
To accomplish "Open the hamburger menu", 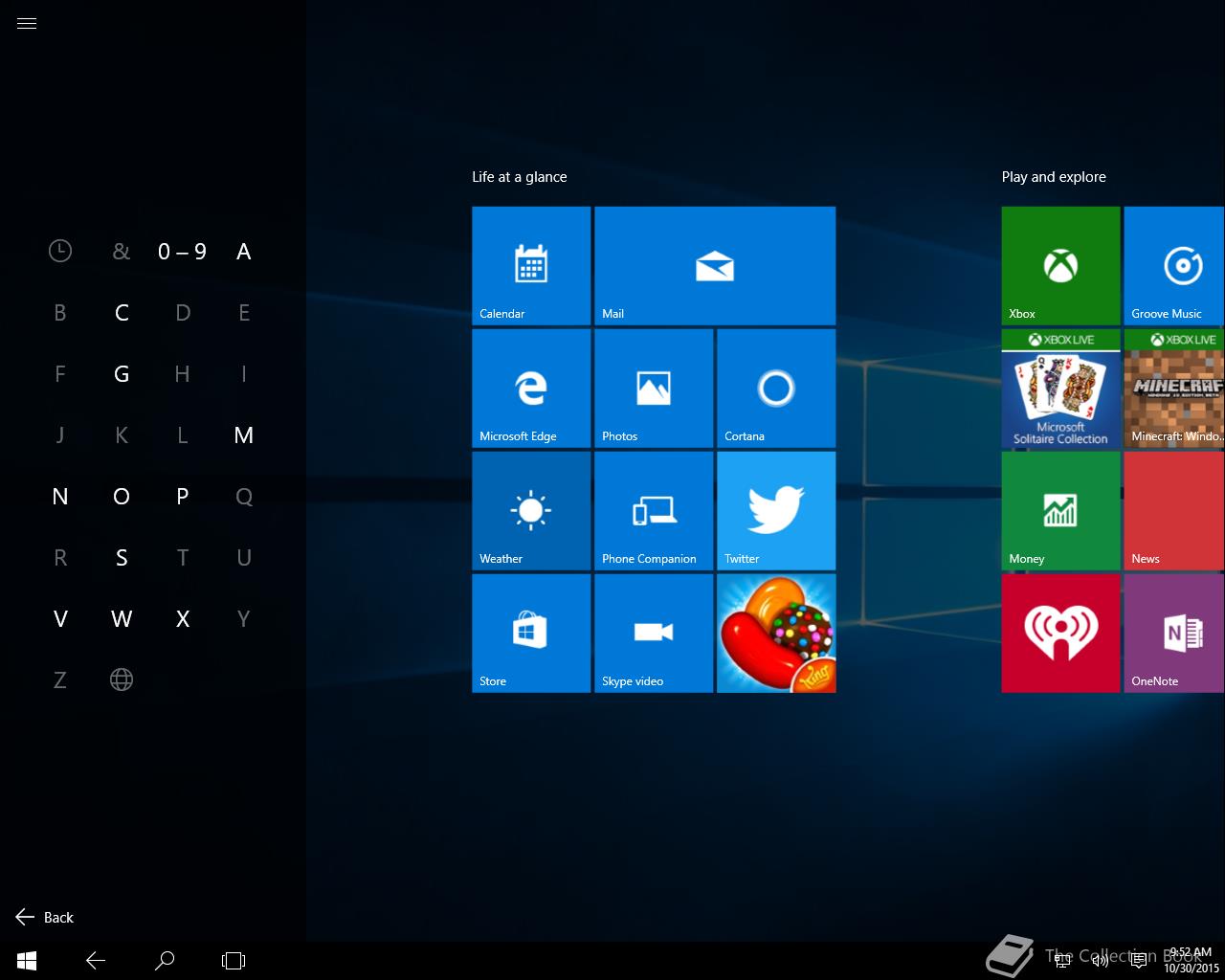I will (27, 24).
